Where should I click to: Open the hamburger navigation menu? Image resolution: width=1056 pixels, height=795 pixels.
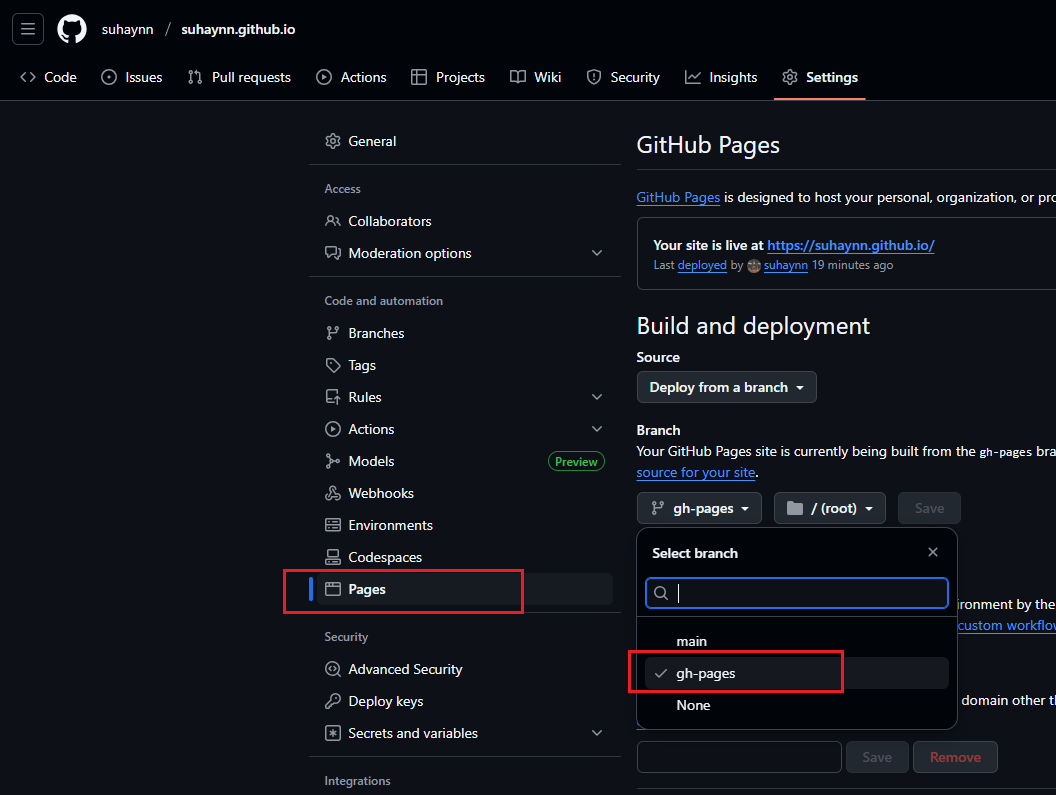(x=28, y=29)
